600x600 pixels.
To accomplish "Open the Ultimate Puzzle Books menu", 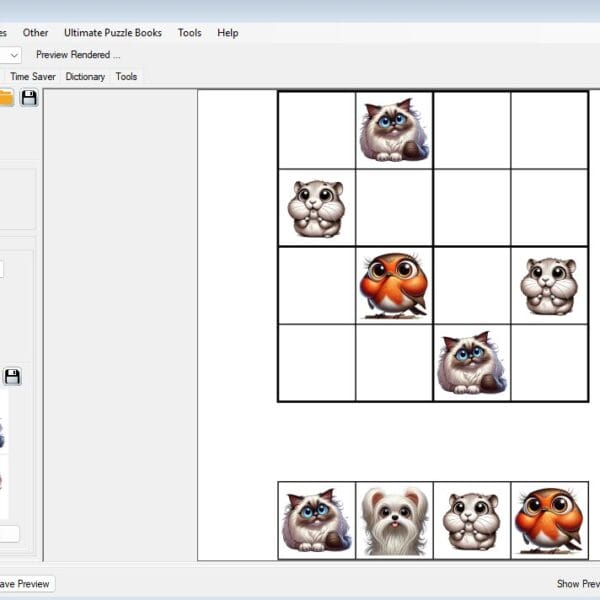I will 112,33.
